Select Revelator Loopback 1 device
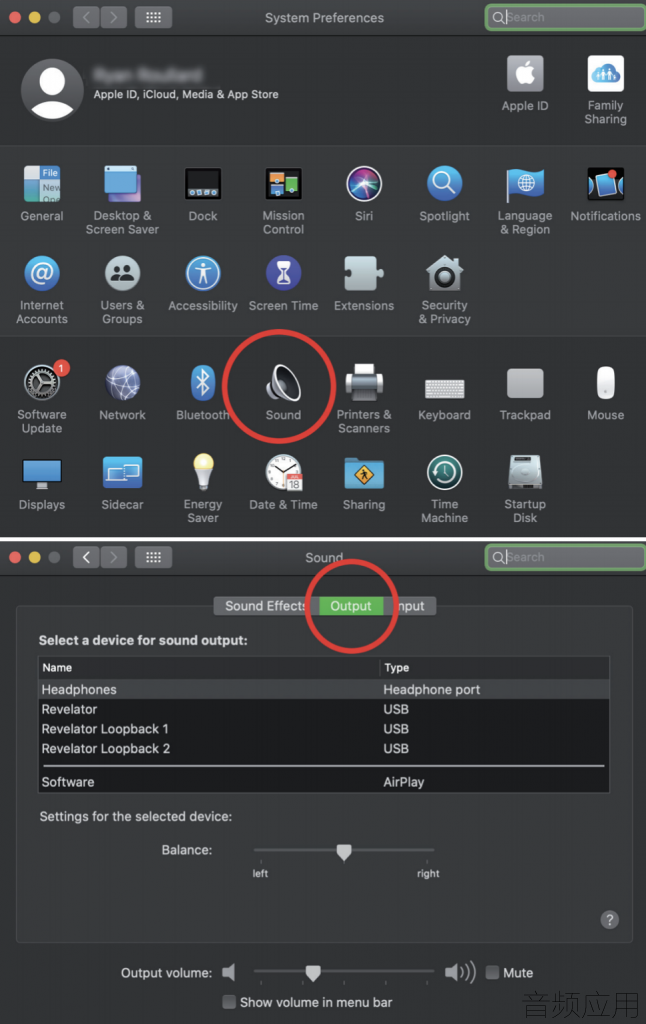This screenshot has height=1024, width=646. point(324,729)
